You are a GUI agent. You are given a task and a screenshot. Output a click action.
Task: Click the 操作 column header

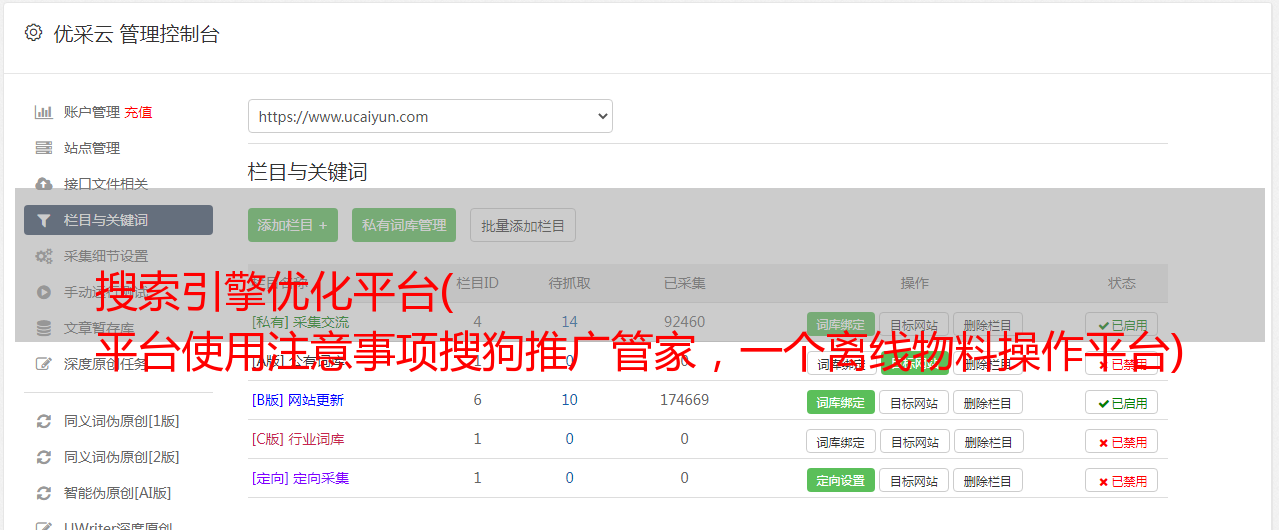click(x=914, y=283)
